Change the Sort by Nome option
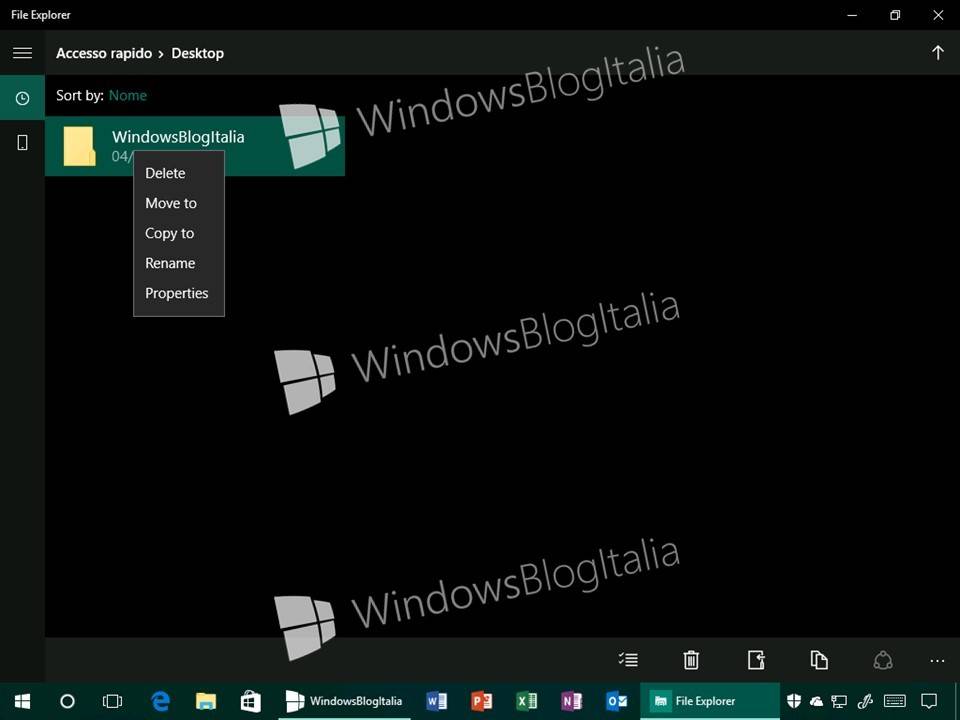 pyautogui.click(x=127, y=96)
